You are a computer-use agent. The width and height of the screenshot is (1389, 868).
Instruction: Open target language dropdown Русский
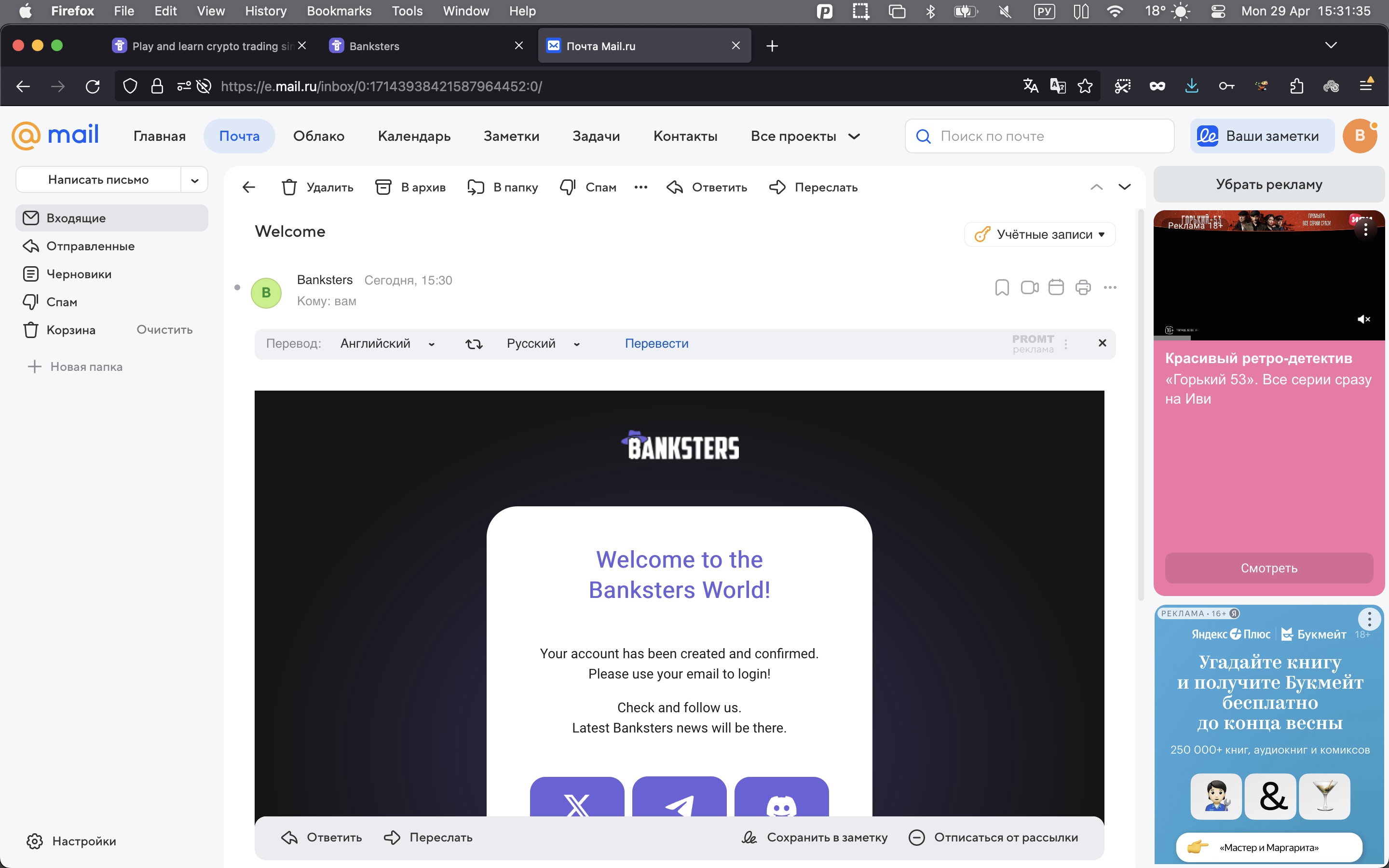coord(543,344)
